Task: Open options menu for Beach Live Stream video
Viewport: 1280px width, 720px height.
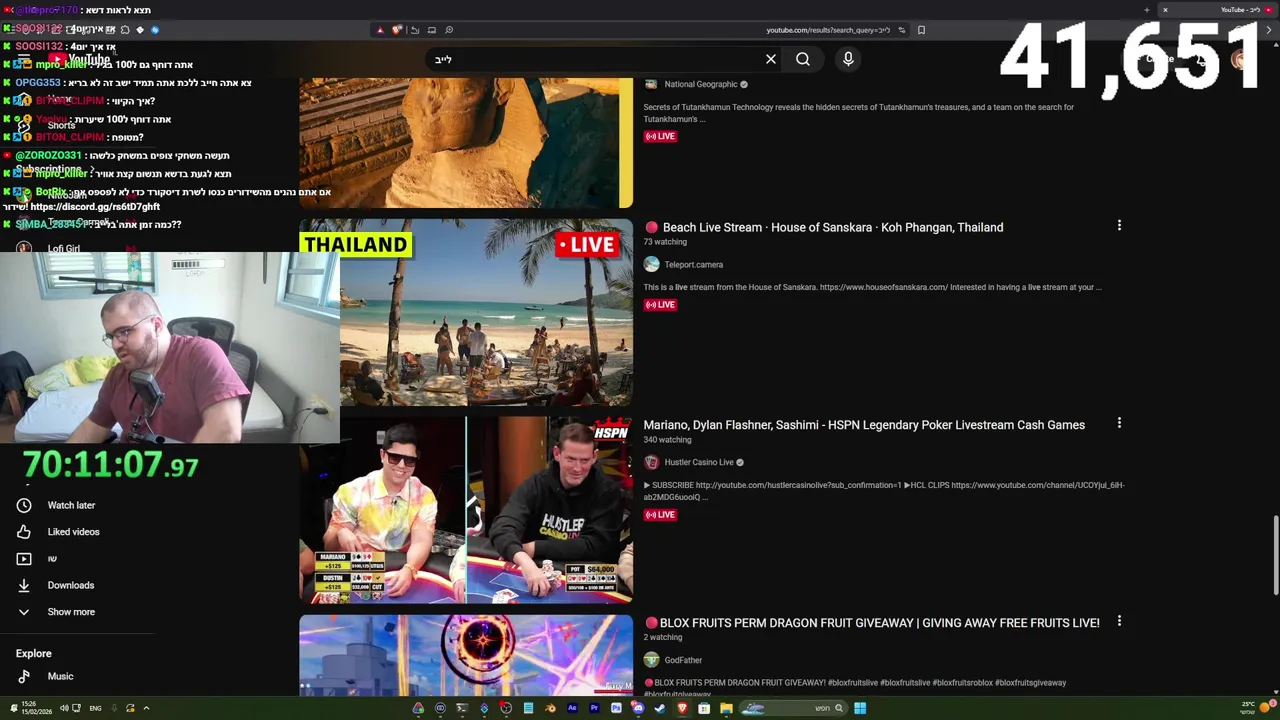Action: [1119, 226]
